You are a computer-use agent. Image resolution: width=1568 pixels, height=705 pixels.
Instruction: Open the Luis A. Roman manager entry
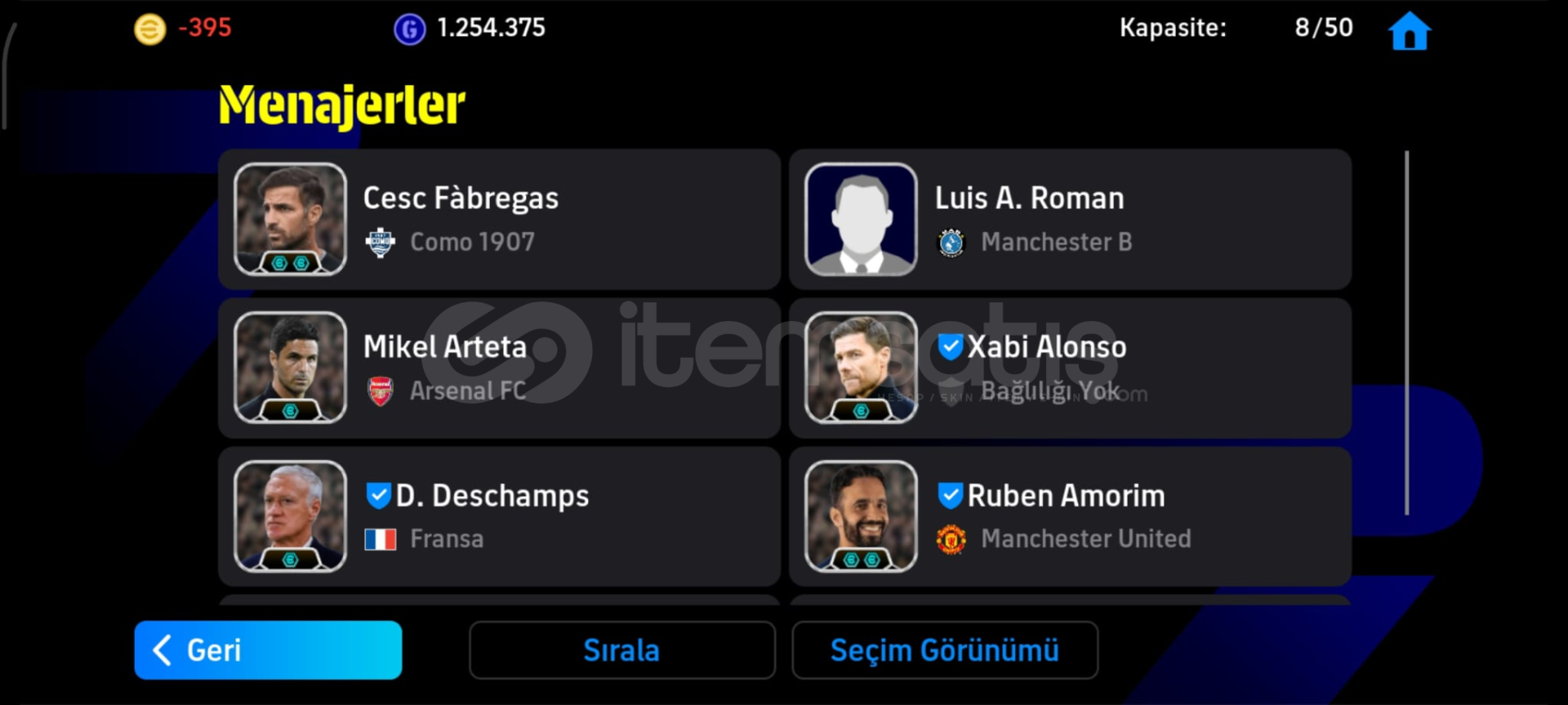(x=1070, y=219)
